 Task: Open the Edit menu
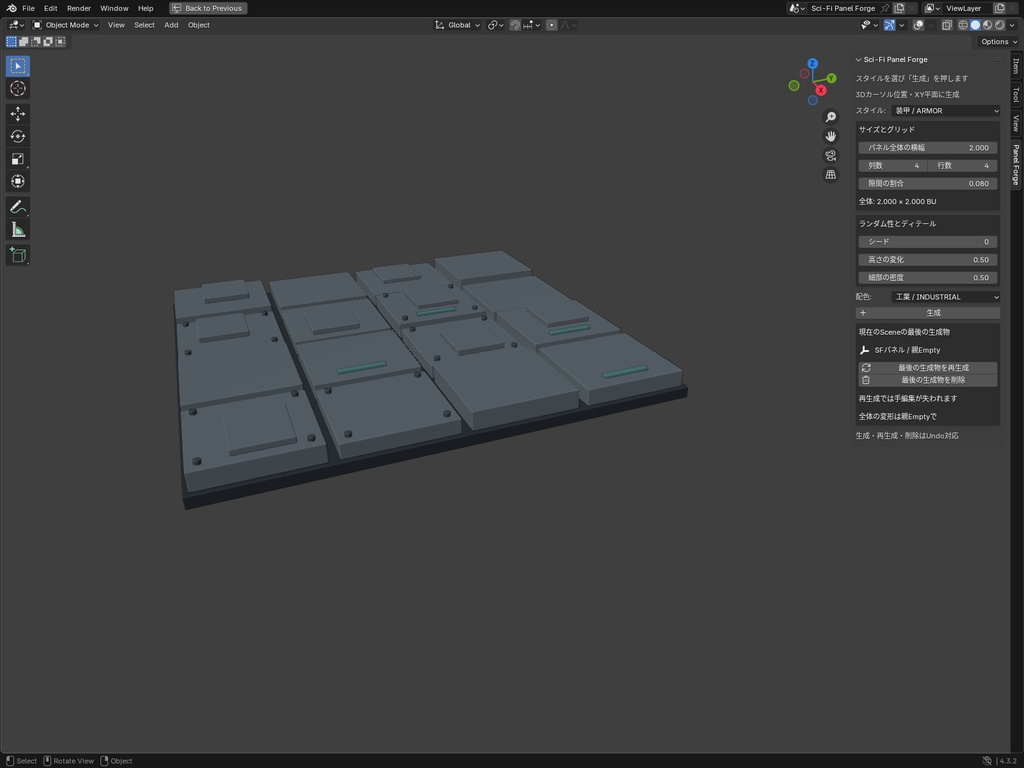50,8
